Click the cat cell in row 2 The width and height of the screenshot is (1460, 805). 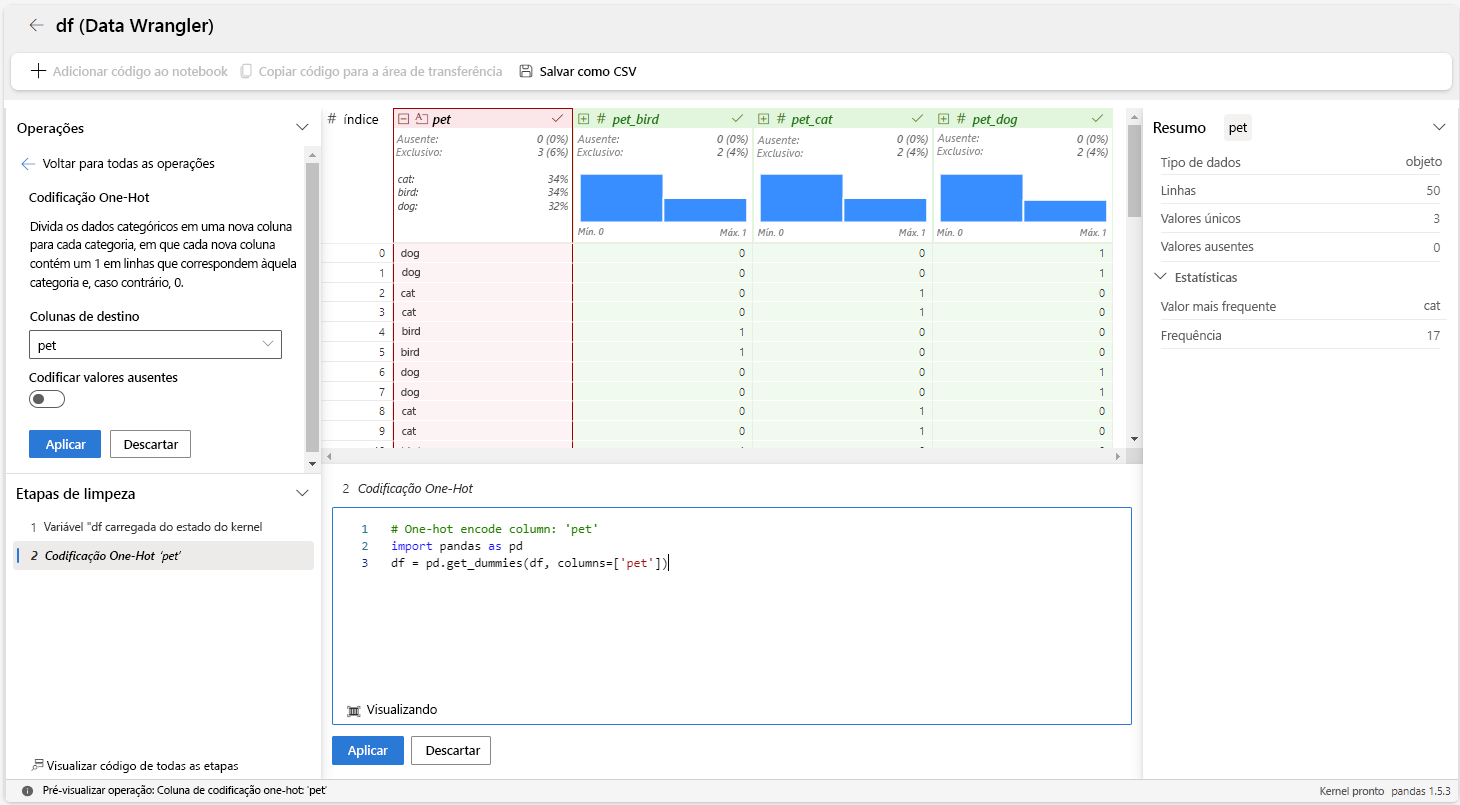tap(483, 293)
